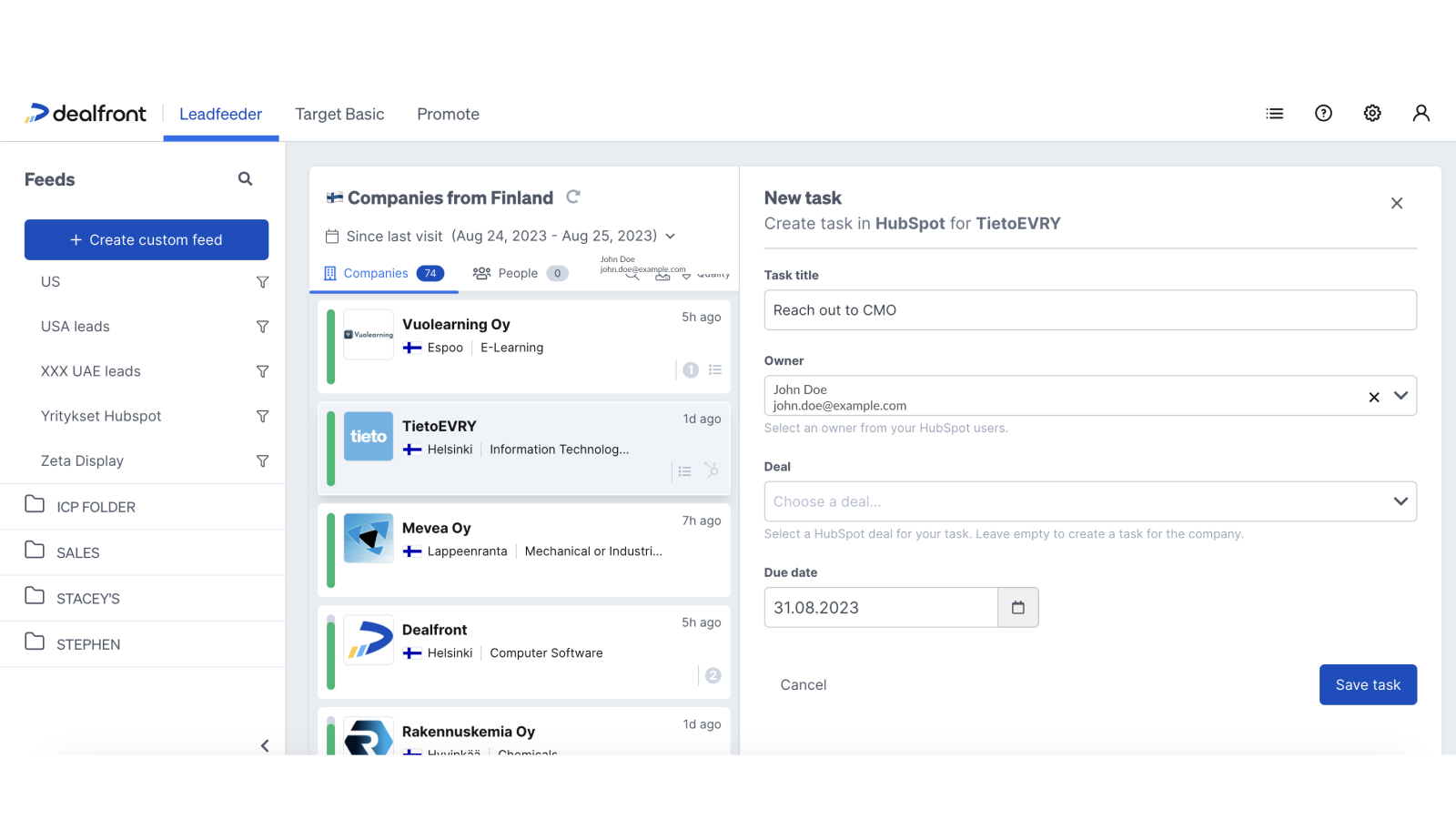1456x819 pixels.
Task: Open the settings gear icon
Action: click(1372, 113)
